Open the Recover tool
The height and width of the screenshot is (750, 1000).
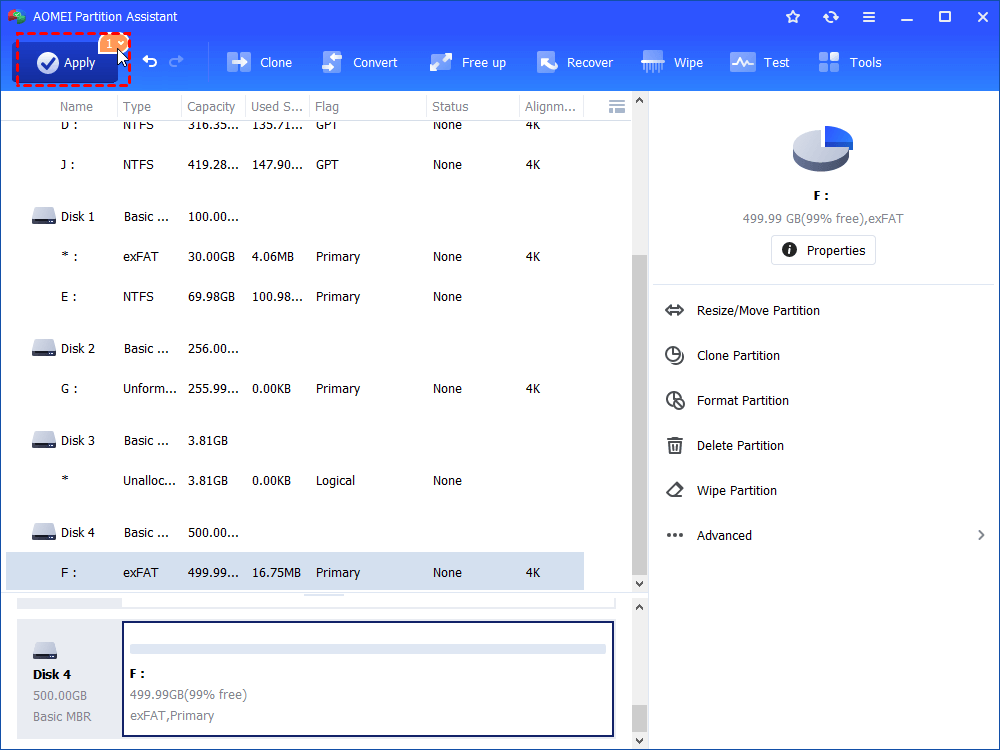[x=575, y=62]
